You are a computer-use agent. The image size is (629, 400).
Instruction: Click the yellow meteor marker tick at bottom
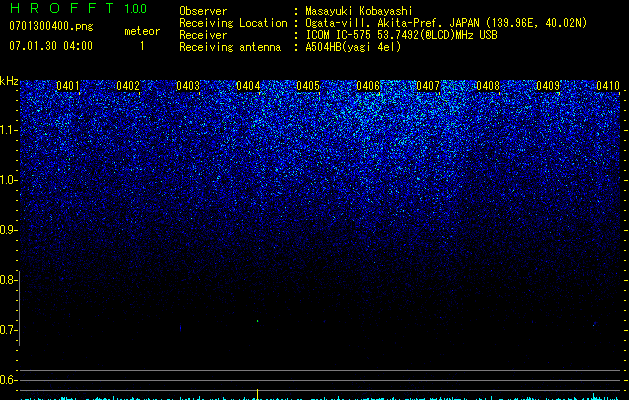pyautogui.click(x=258, y=394)
